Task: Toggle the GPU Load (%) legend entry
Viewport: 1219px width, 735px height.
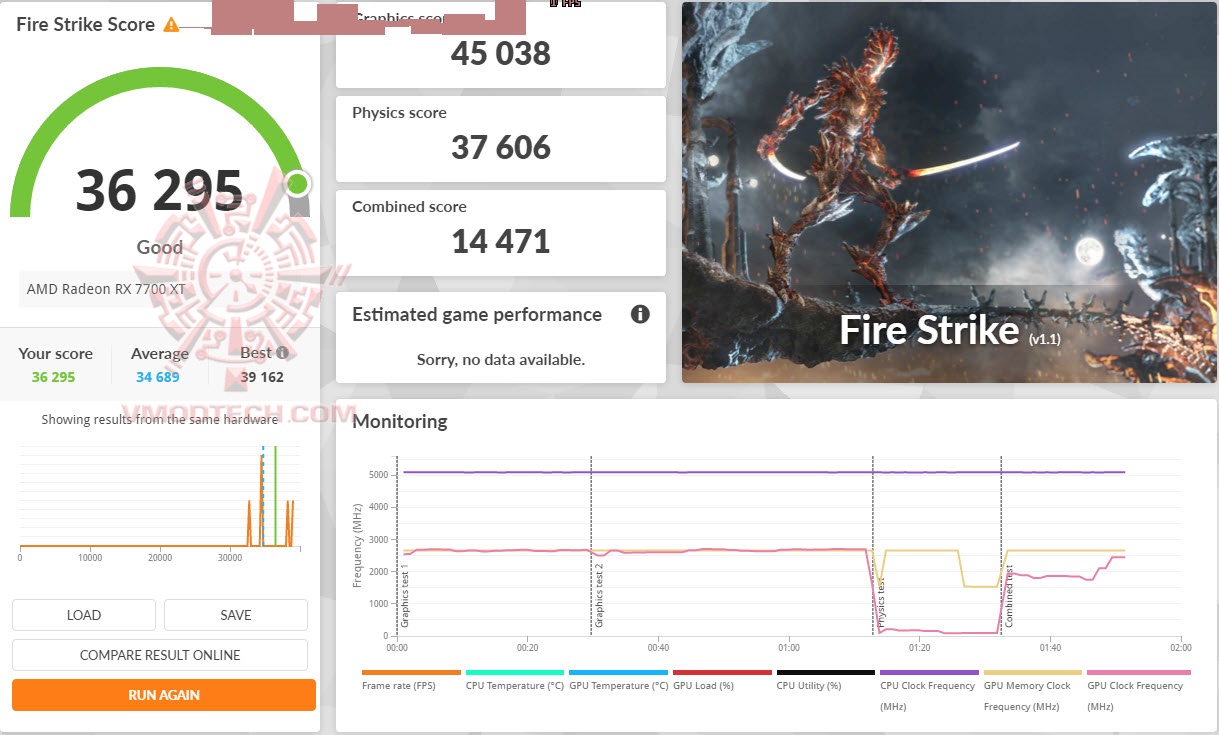Action: [722, 681]
